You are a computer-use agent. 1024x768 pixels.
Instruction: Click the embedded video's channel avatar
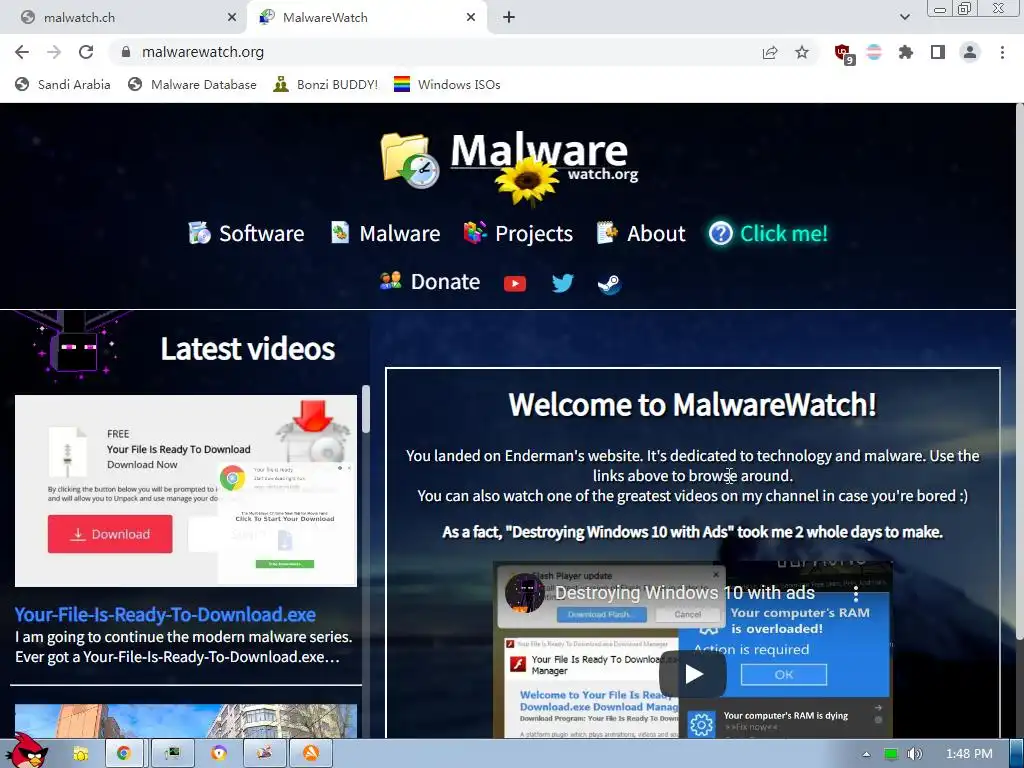[x=524, y=593]
